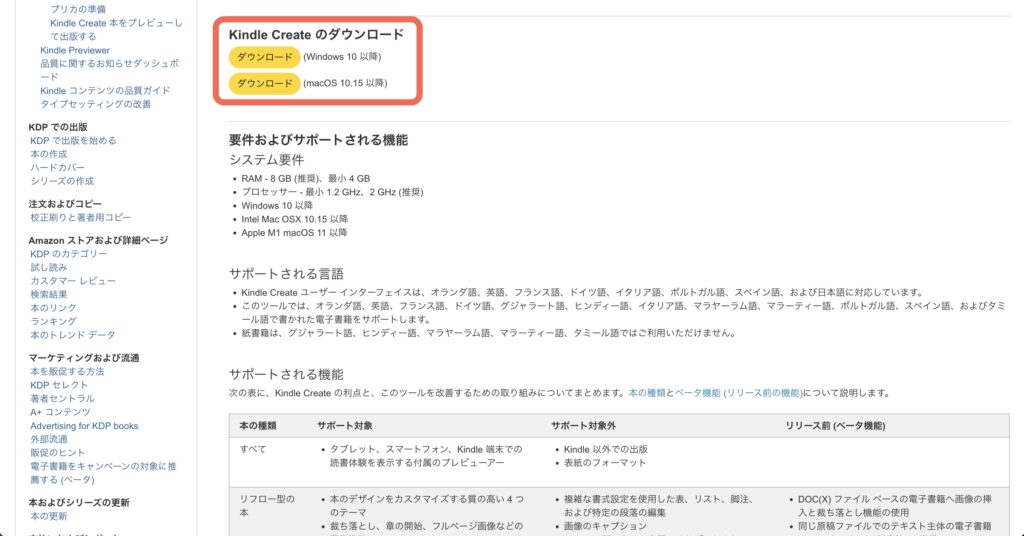Click プロセッサー 最小 1.2 GHz line
Image resolution: width=1024 pixels, height=536 pixels.
pos(332,192)
